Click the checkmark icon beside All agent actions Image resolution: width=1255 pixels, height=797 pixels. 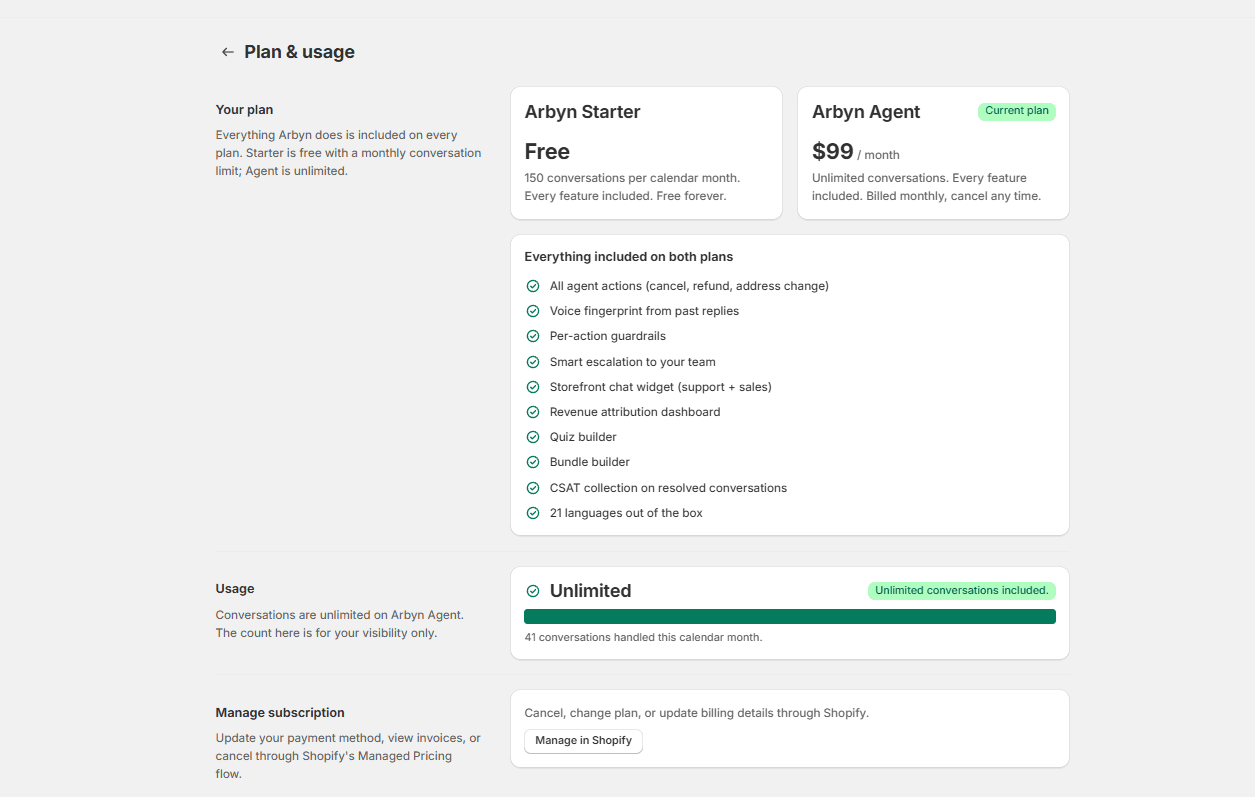tap(533, 286)
